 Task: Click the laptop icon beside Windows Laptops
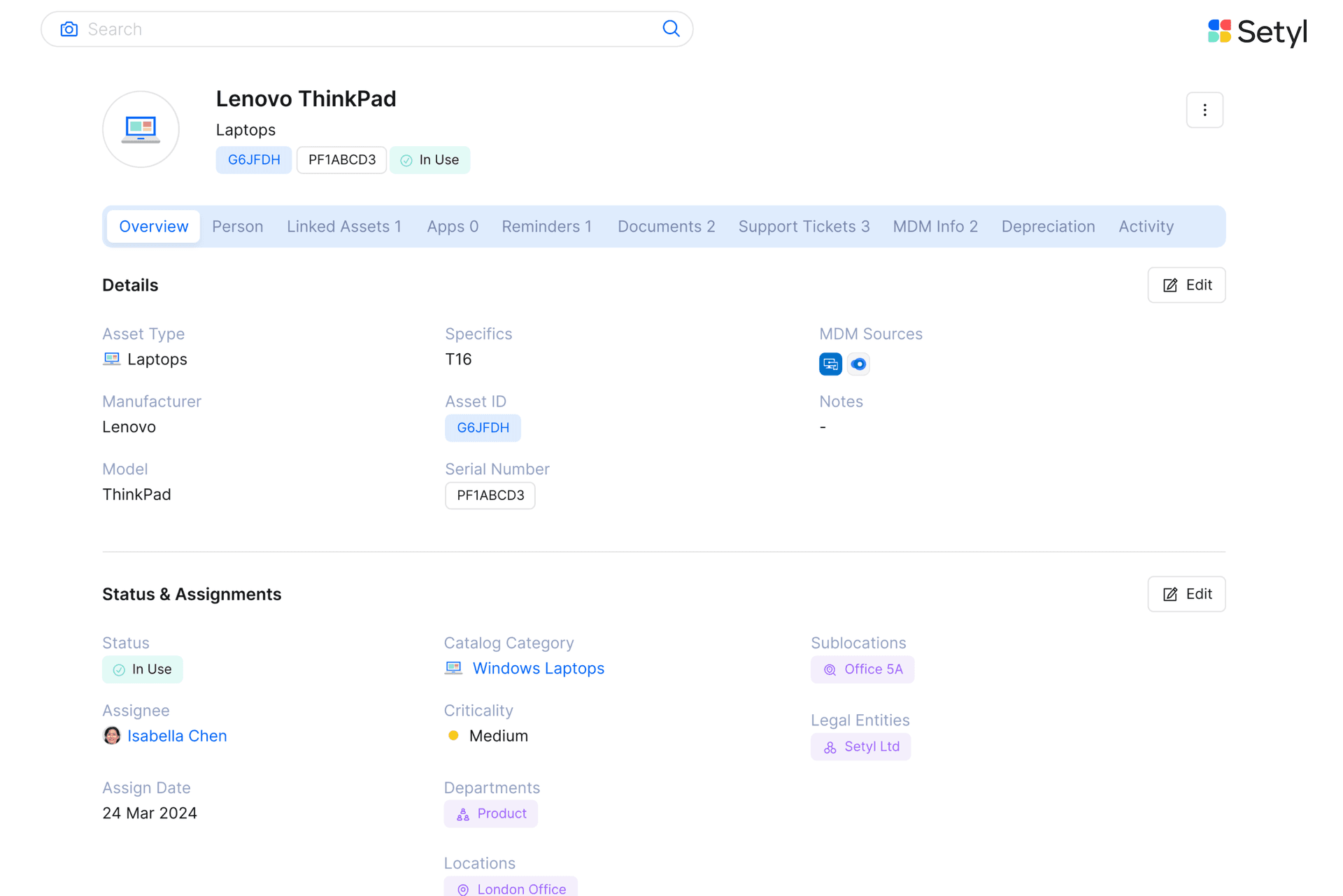tap(453, 668)
